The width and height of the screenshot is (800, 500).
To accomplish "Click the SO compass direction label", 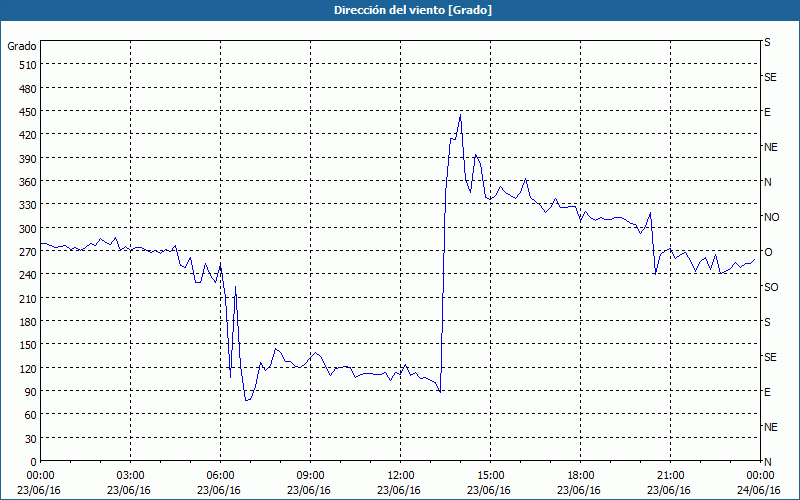I will click(x=771, y=287).
